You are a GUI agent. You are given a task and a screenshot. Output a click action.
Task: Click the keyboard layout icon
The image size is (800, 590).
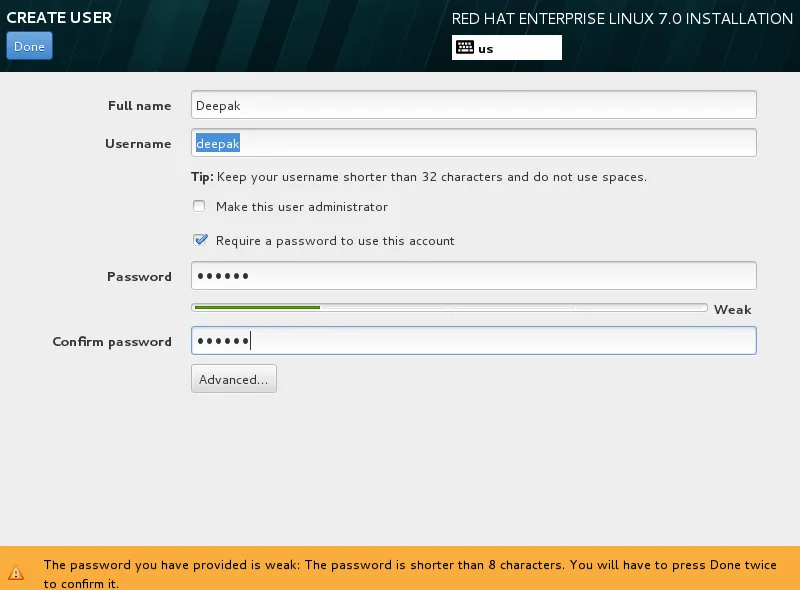pyautogui.click(x=465, y=47)
